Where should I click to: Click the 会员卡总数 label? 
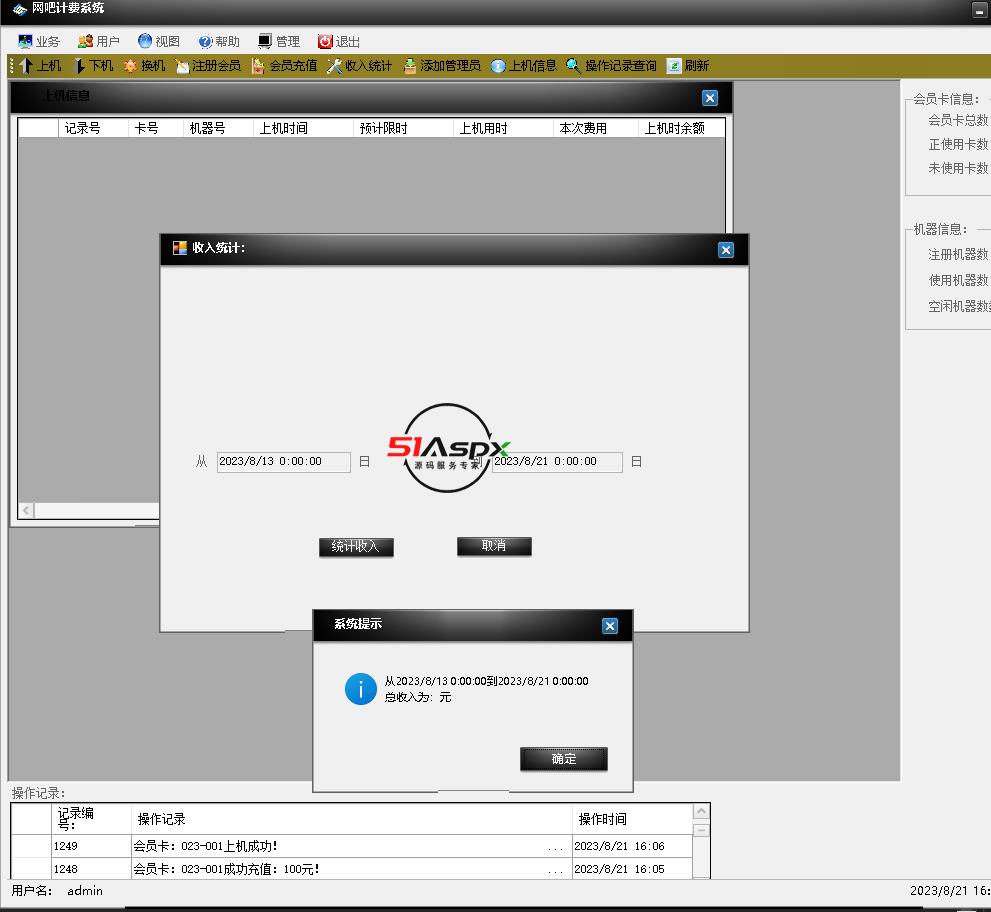pyautogui.click(x=958, y=120)
